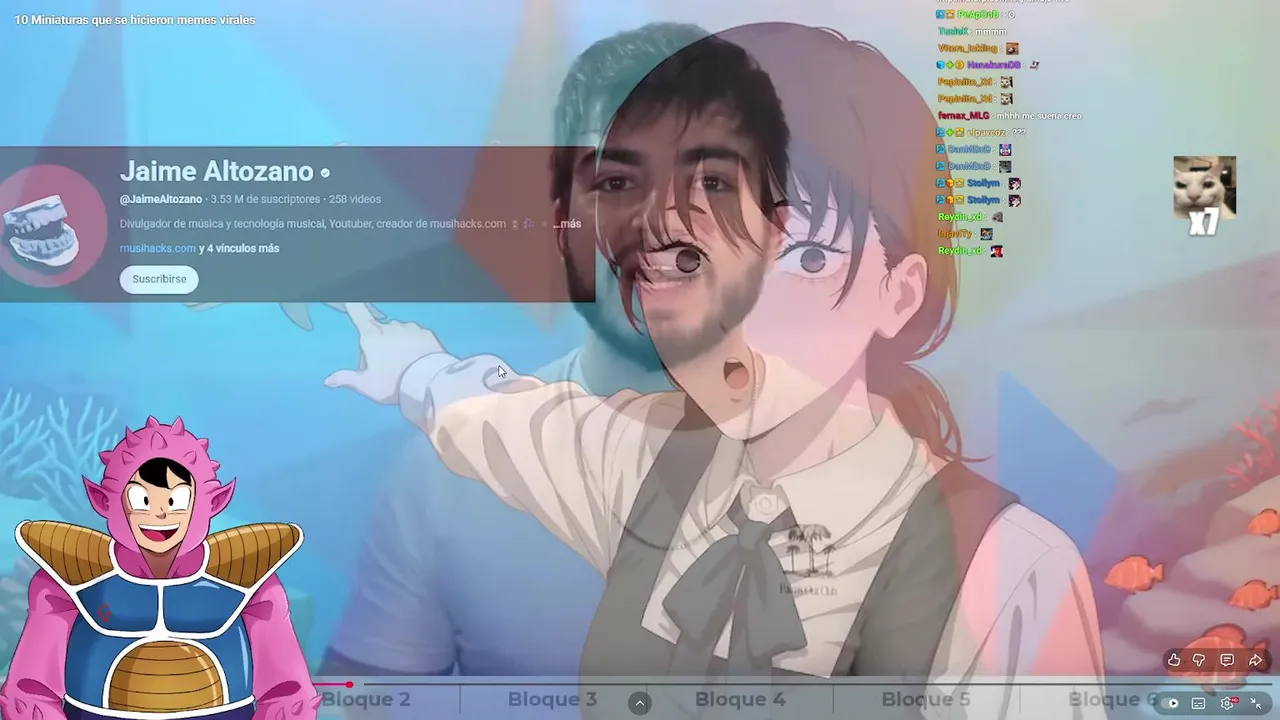Click the Suscribirse button
The width and height of the screenshot is (1280, 720).
pos(159,279)
